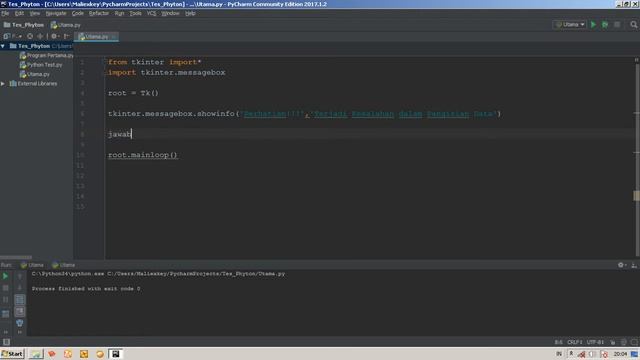Viewport: 640px width, 360px height.
Task: Click CRLF line separator in status bar
Action: tap(574, 342)
